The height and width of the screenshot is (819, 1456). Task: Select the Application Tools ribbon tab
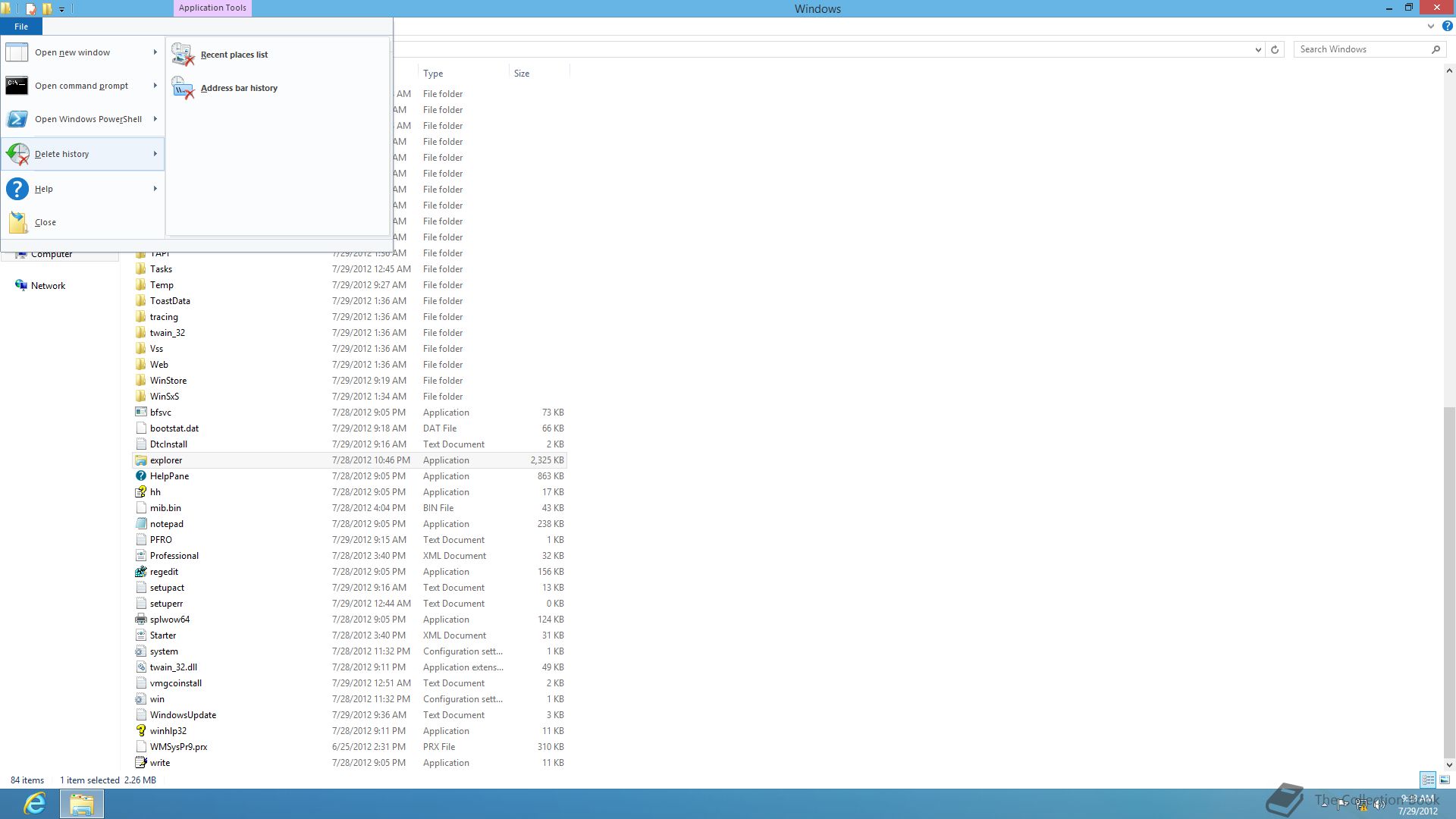tap(212, 8)
